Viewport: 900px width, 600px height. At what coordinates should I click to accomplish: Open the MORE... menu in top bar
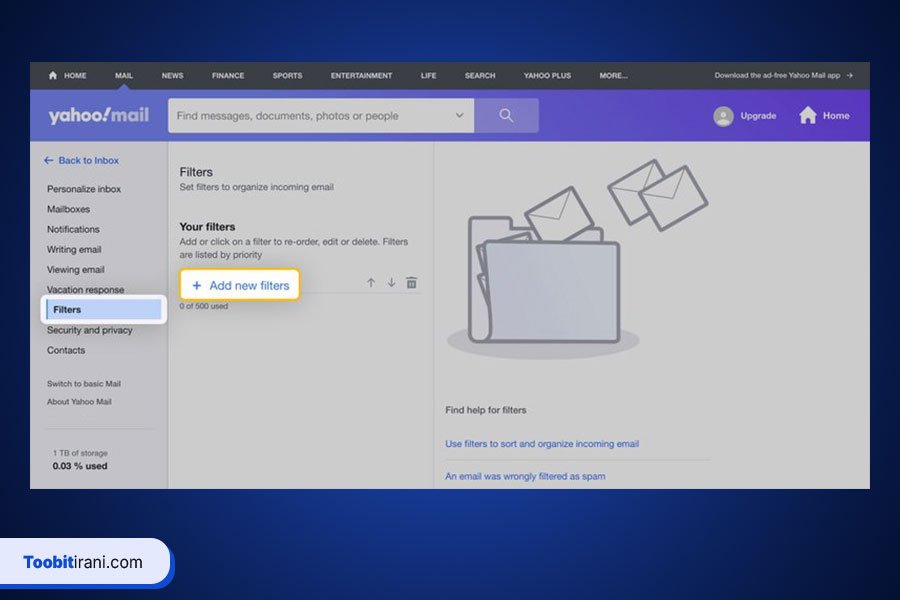coord(613,76)
